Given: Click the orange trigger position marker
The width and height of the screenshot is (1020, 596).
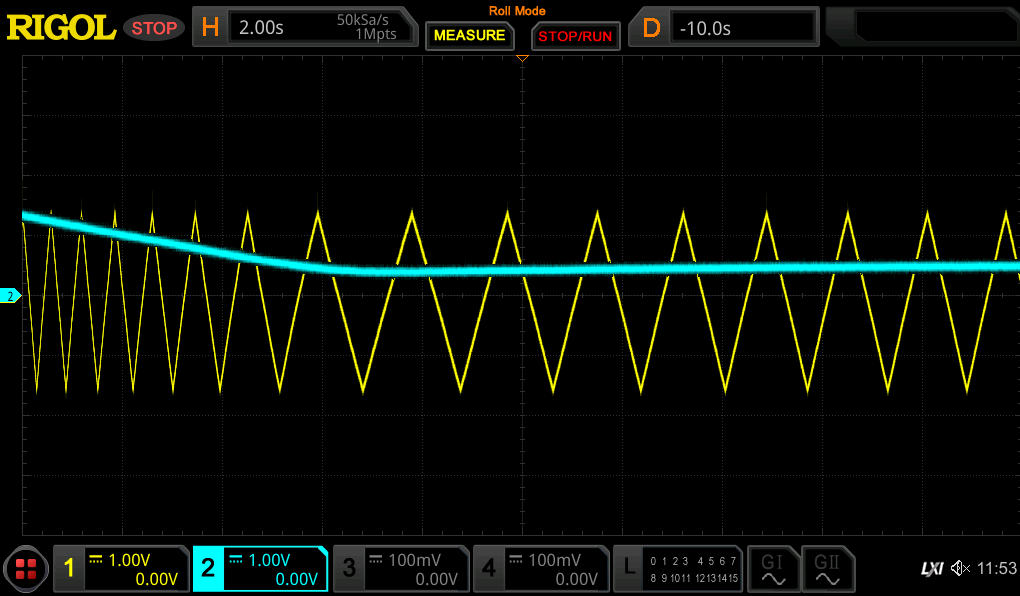Looking at the screenshot, I should click(x=522, y=59).
